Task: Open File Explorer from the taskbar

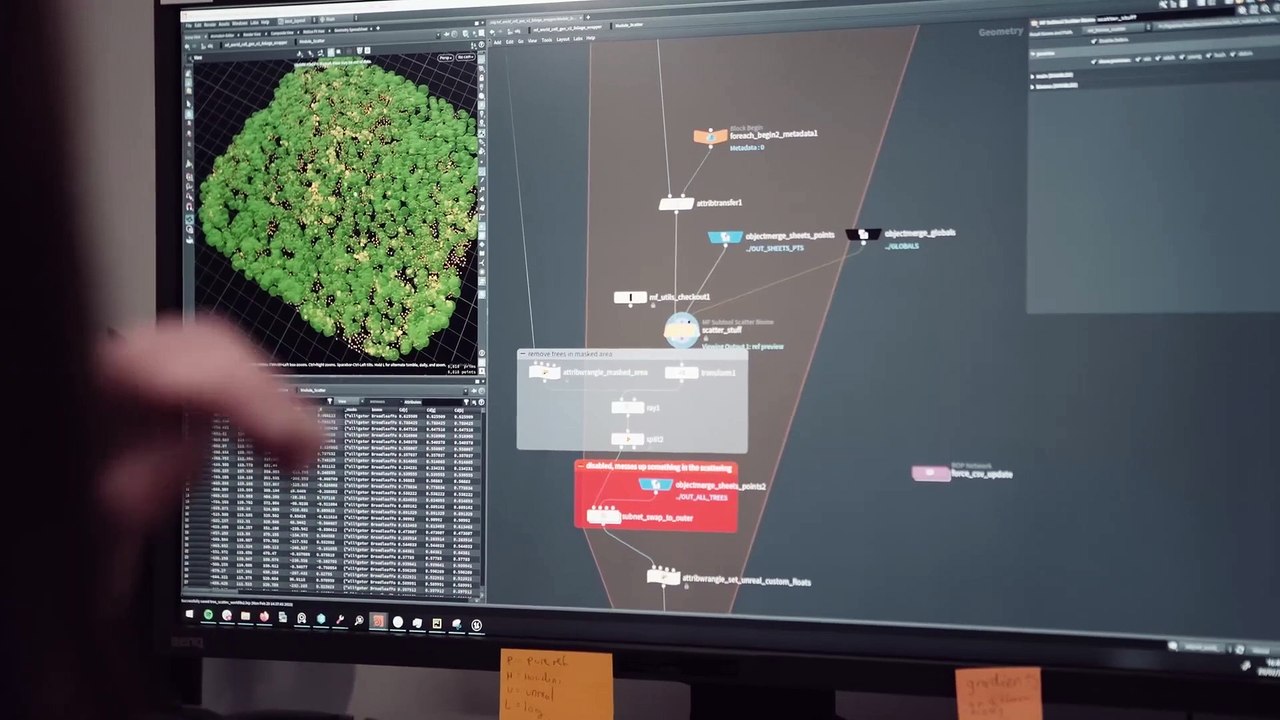Action: point(245,617)
